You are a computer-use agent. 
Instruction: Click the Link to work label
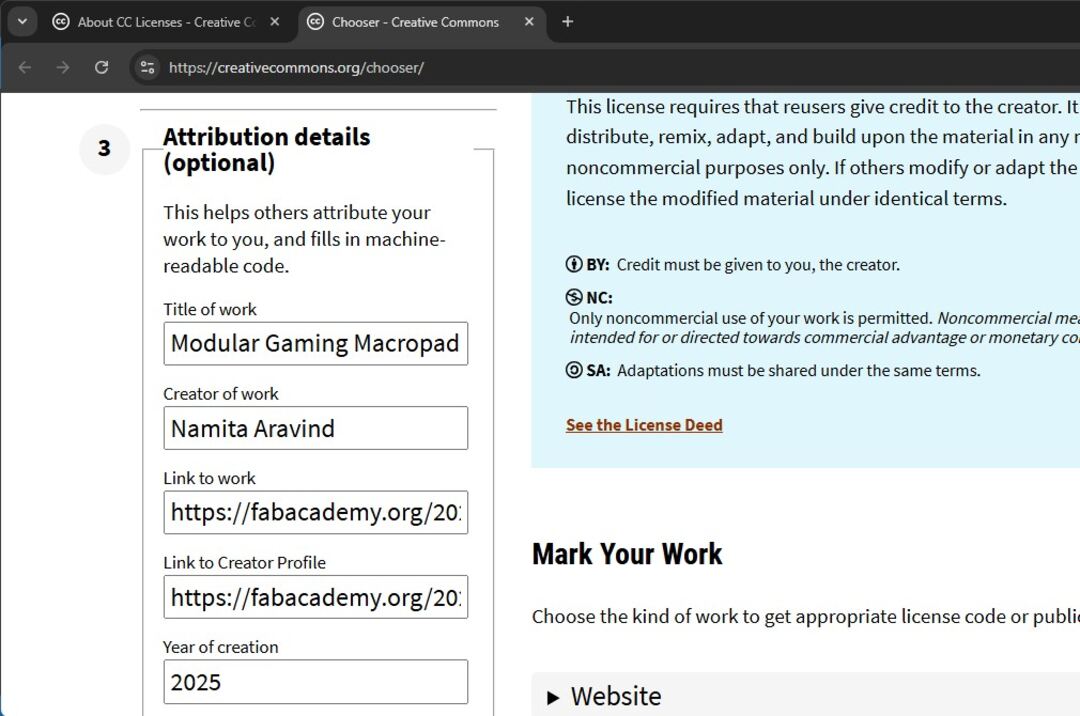[209, 478]
